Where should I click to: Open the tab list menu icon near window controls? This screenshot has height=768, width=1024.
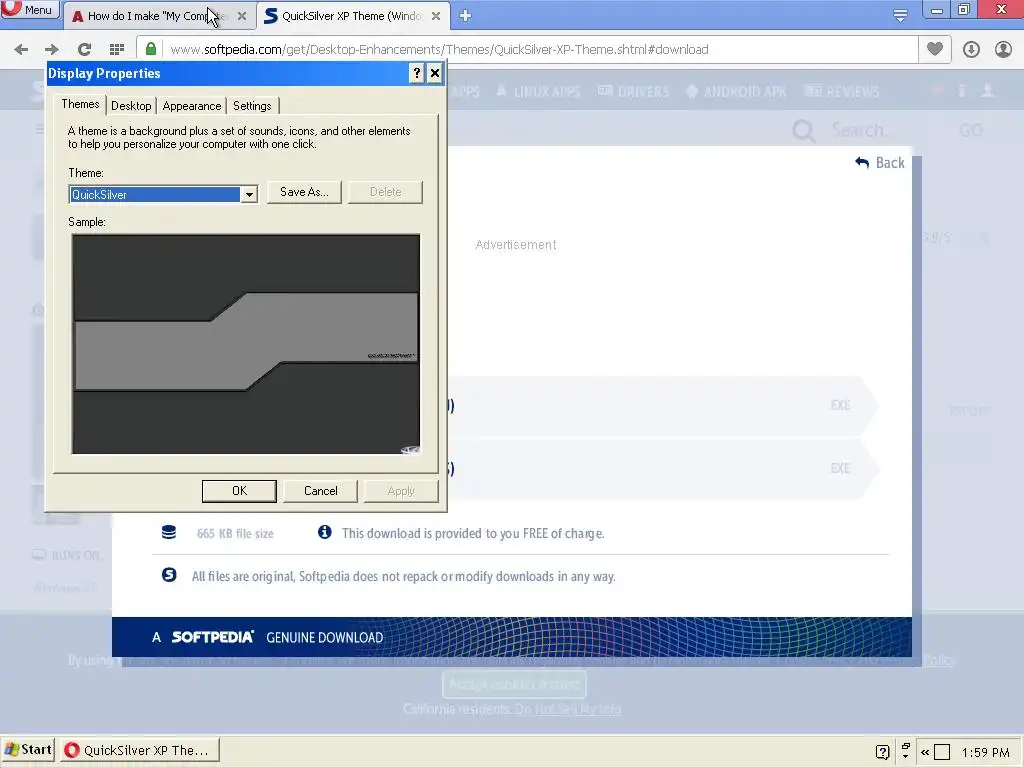900,16
